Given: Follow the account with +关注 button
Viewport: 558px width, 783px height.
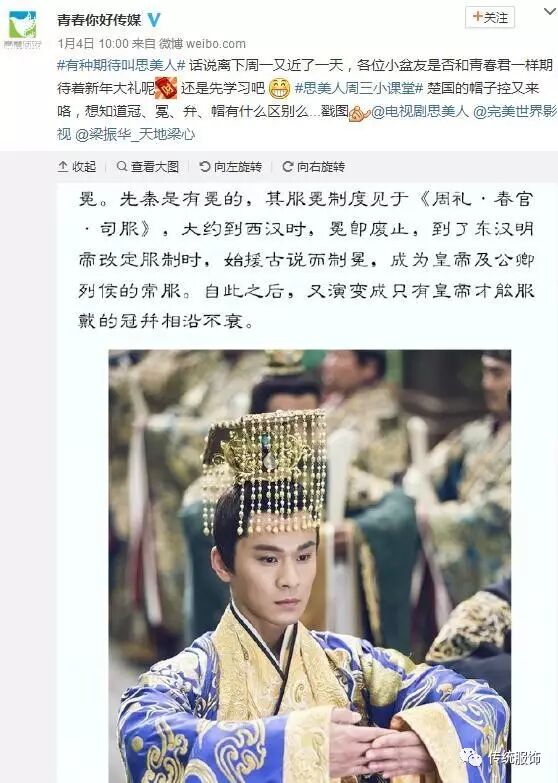Looking at the screenshot, I should (490, 17).
